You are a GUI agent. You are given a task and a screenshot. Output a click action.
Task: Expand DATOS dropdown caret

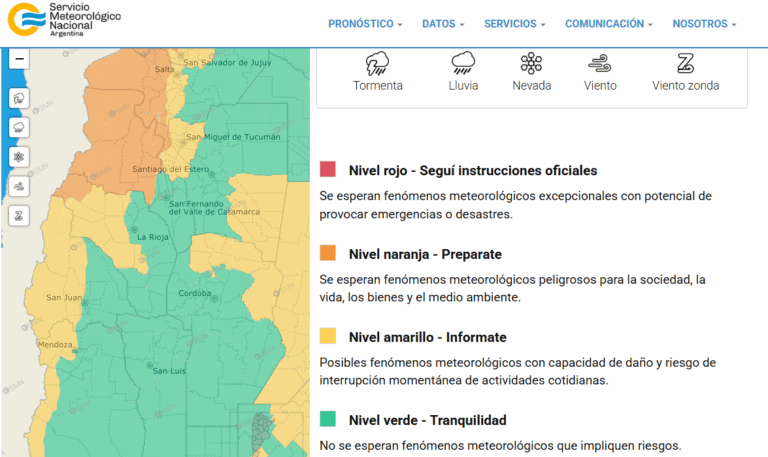[461, 24]
